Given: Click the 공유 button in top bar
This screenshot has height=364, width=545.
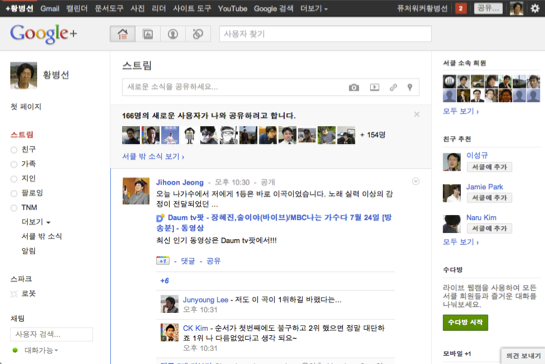Looking at the screenshot, I should coord(488,8).
